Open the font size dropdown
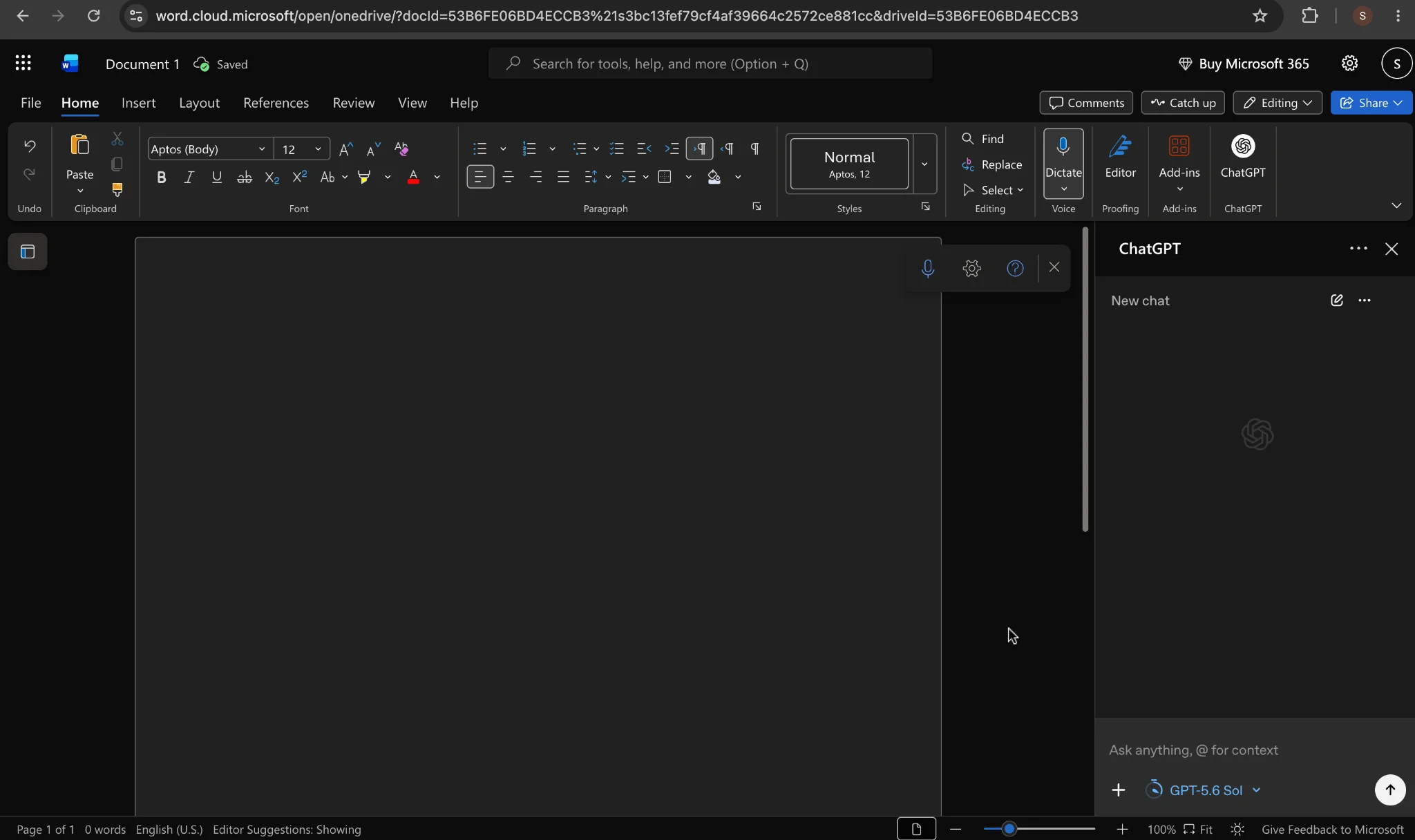Screen dimensions: 1415x840 click(318, 149)
